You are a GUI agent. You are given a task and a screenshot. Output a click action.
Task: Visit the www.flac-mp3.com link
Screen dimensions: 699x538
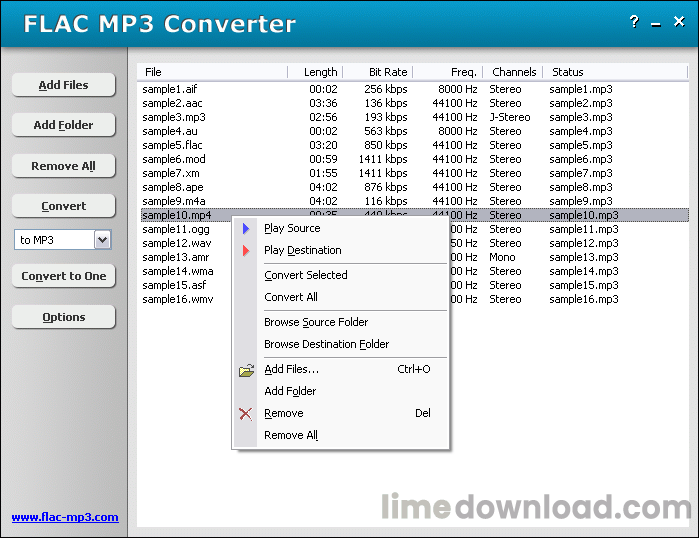point(65,517)
